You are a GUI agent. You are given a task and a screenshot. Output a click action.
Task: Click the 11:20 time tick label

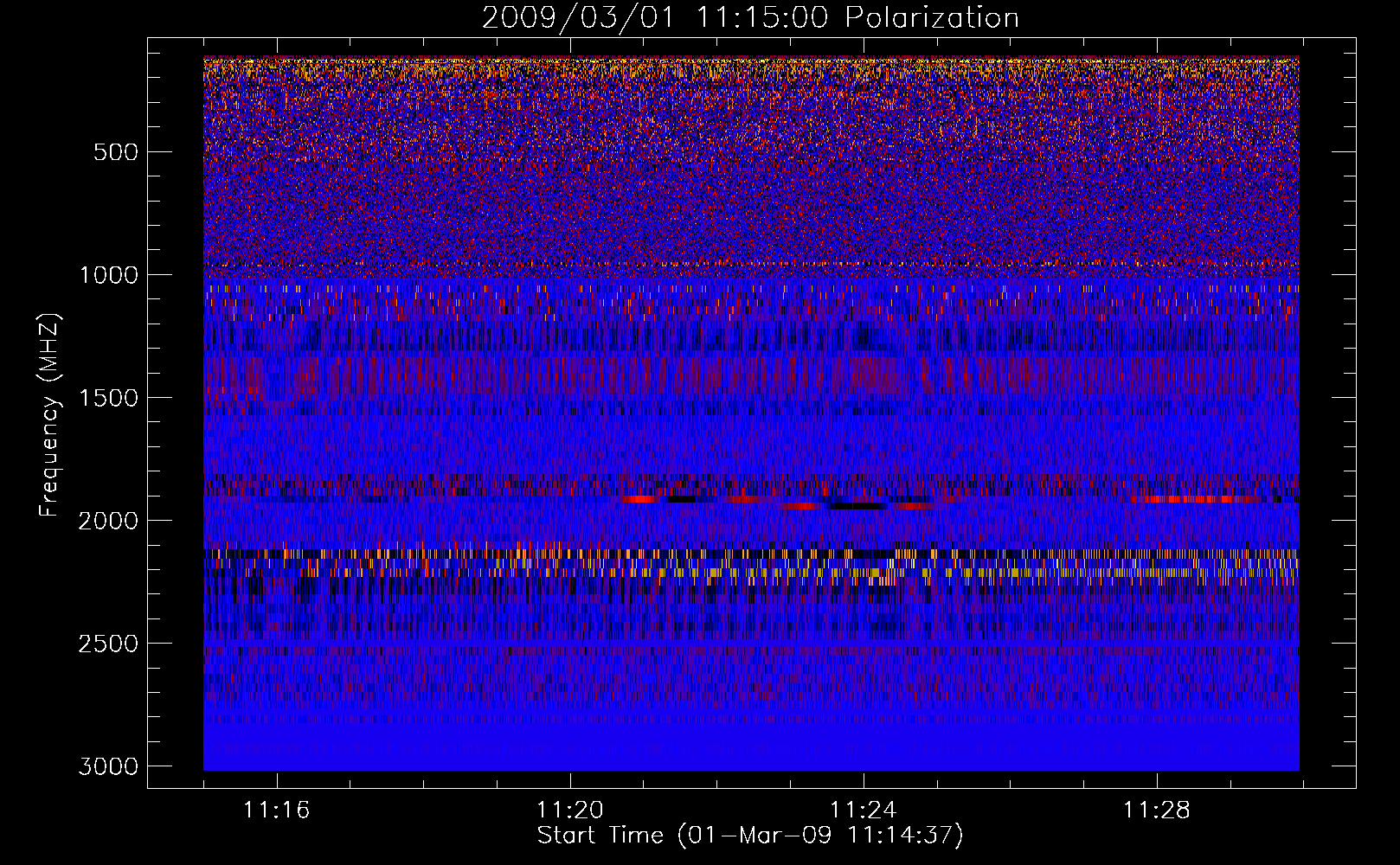point(569,811)
